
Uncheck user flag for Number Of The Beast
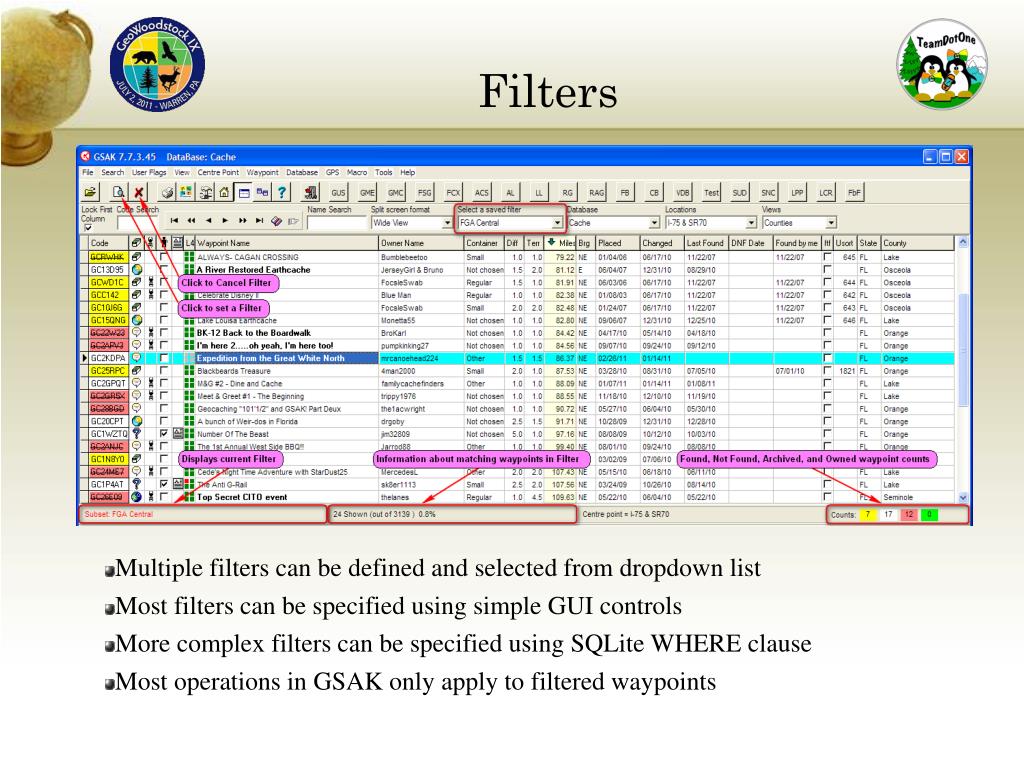coord(163,434)
